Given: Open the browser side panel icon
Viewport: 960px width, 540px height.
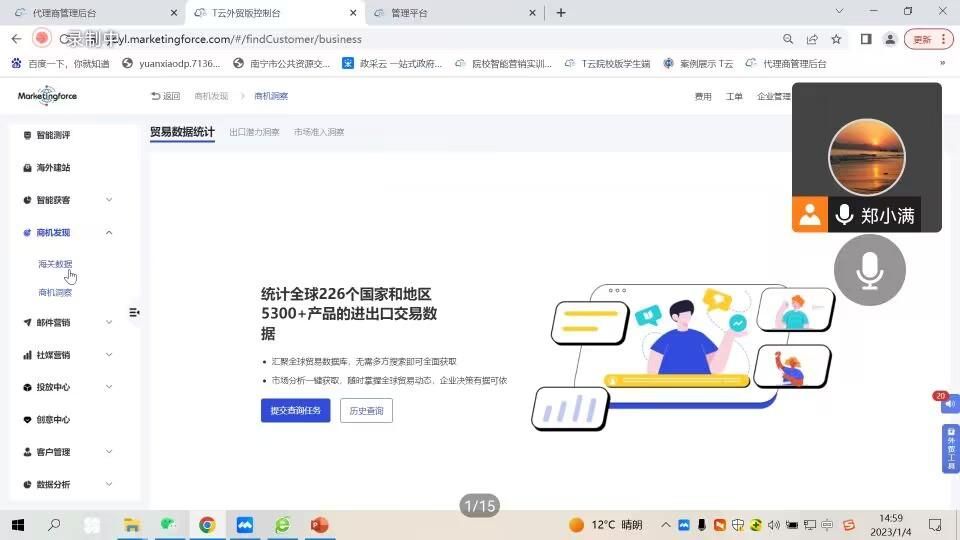Looking at the screenshot, I should [x=866, y=39].
